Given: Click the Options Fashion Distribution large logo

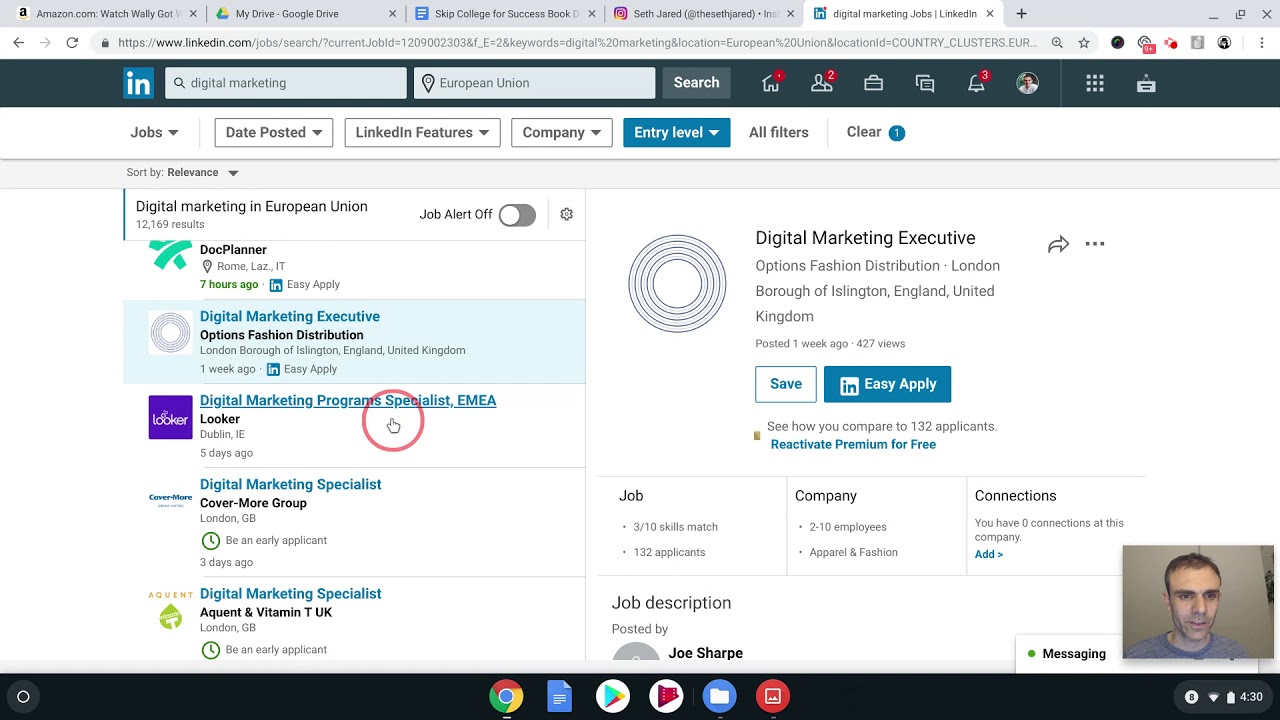Looking at the screenshot, I should pyautogui.click(x=677, y=283).
